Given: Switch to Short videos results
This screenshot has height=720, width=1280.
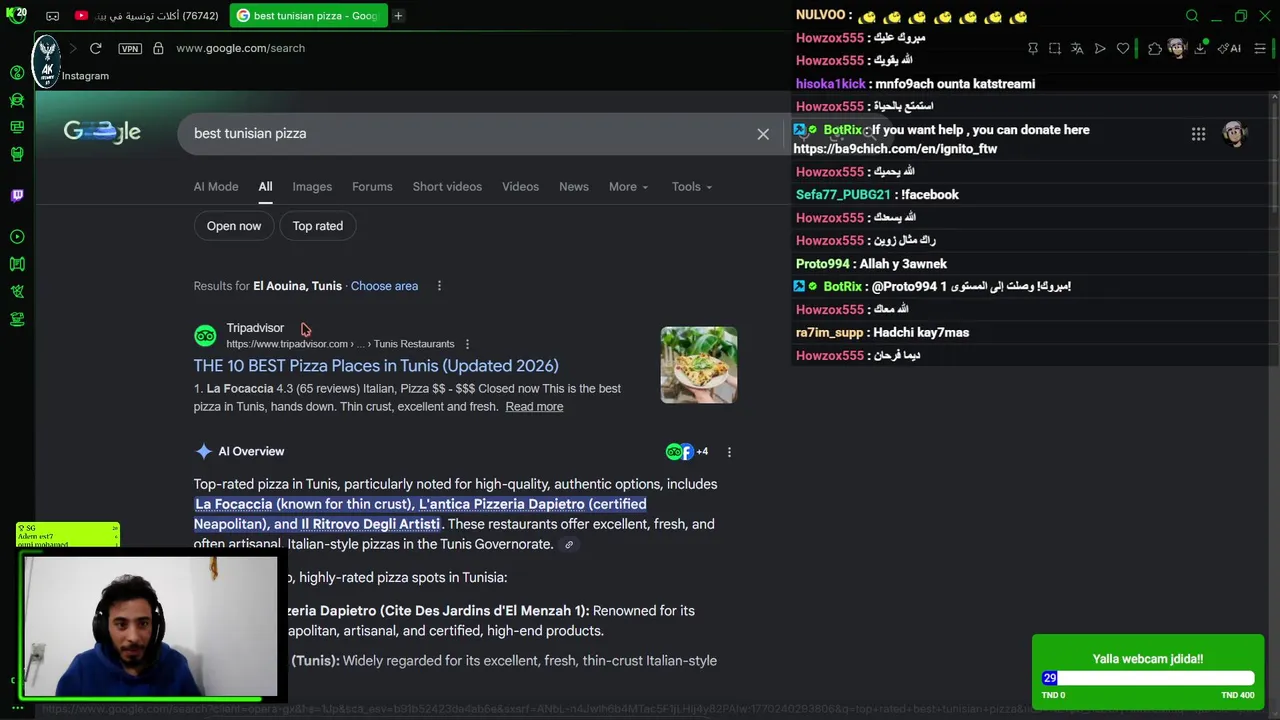Looking at the screenshot, I should 447,187.
